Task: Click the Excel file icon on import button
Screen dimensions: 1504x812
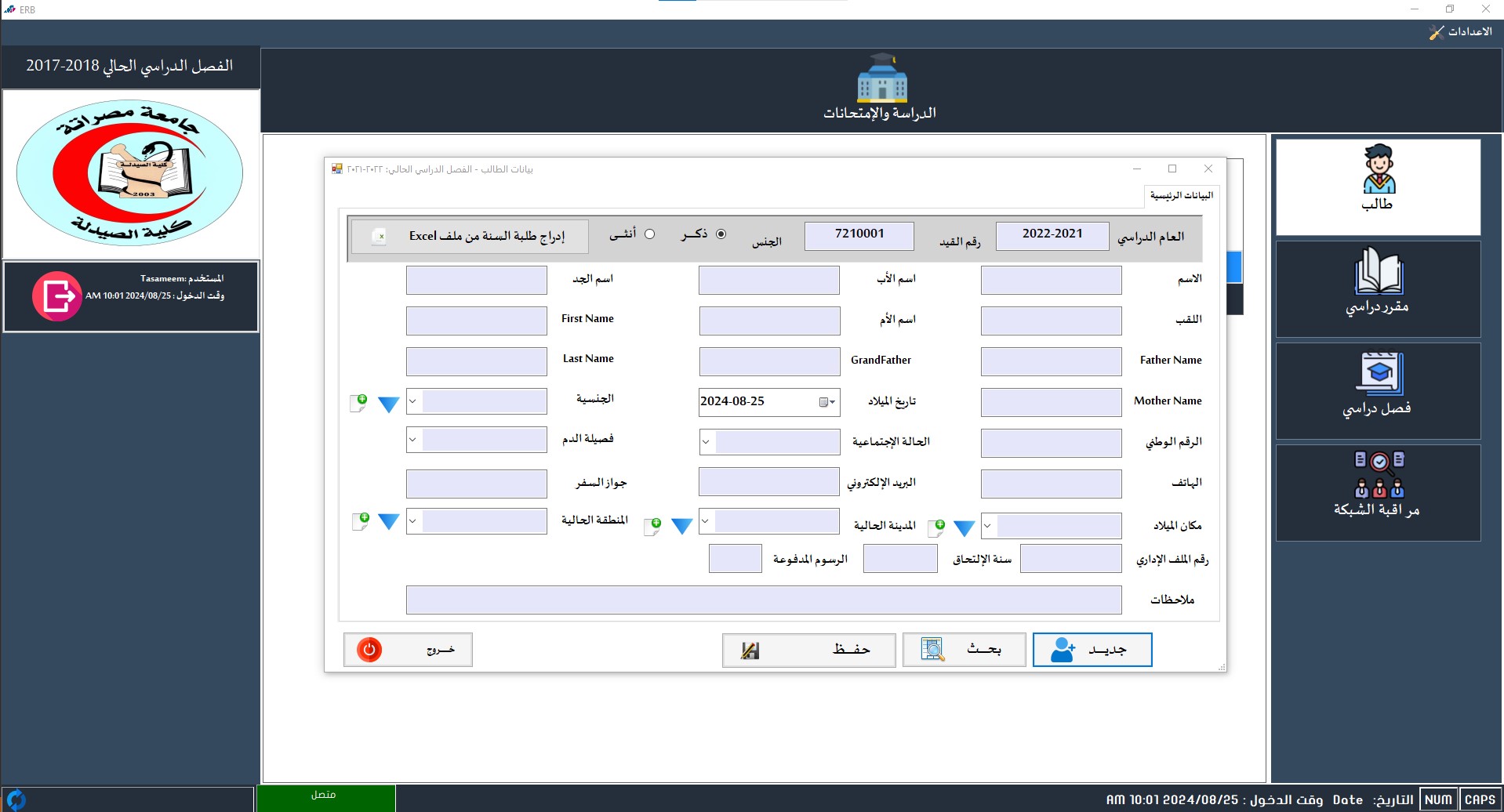Action: click(379, 236)
